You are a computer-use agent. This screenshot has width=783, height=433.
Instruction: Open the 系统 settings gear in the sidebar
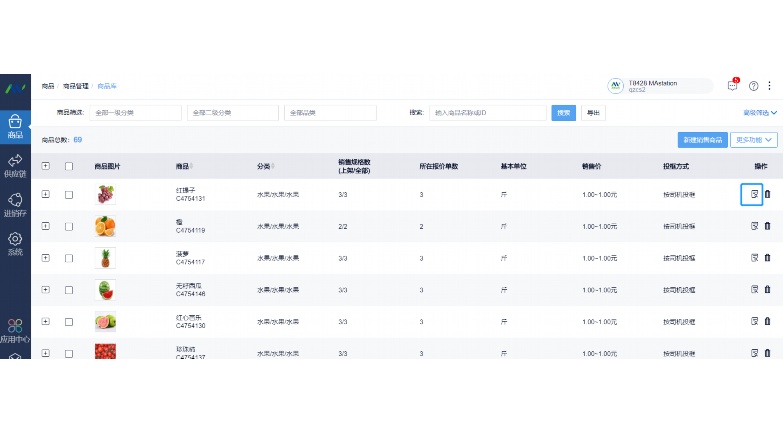coord(15,244)
